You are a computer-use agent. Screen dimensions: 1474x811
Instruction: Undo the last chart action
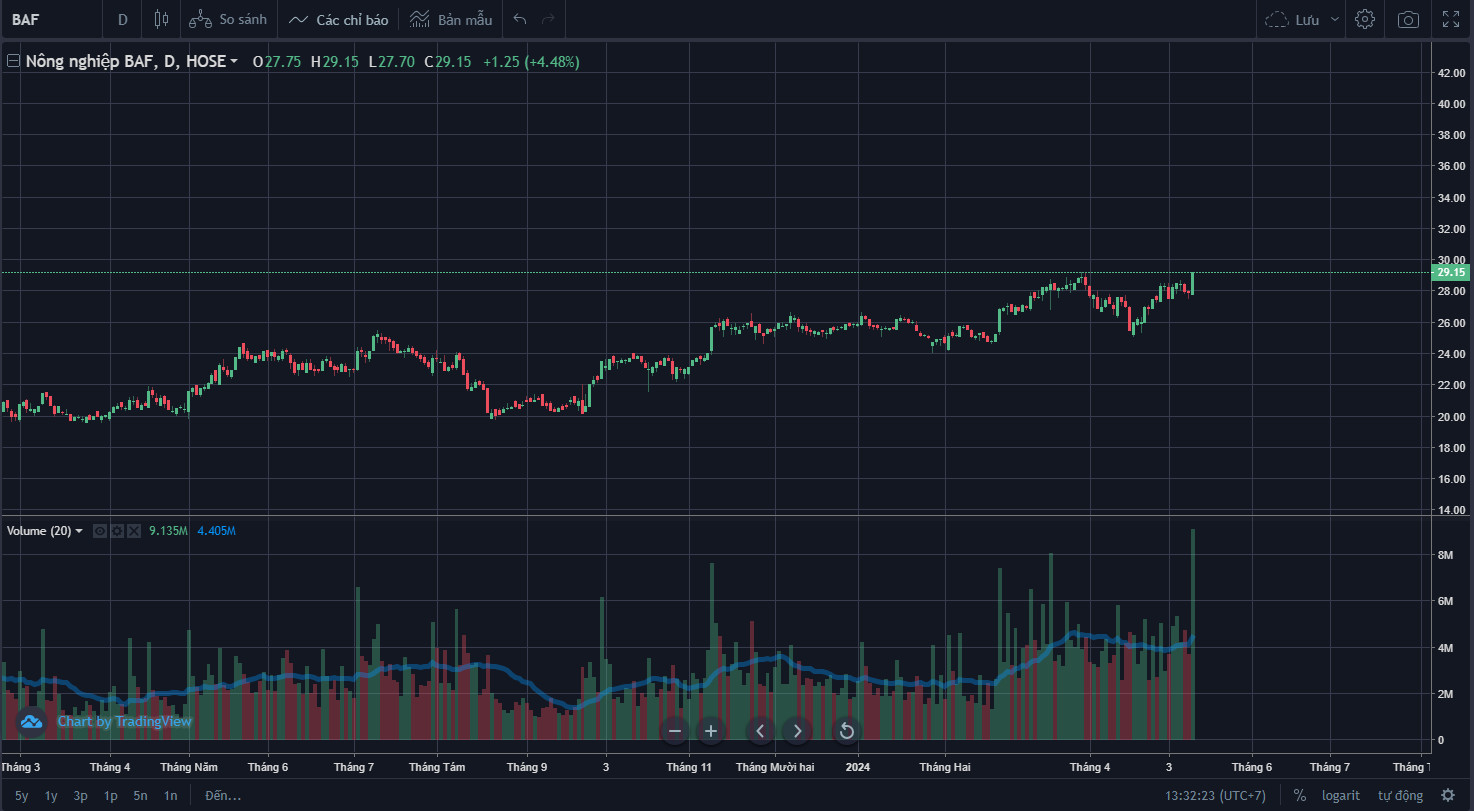519,19
